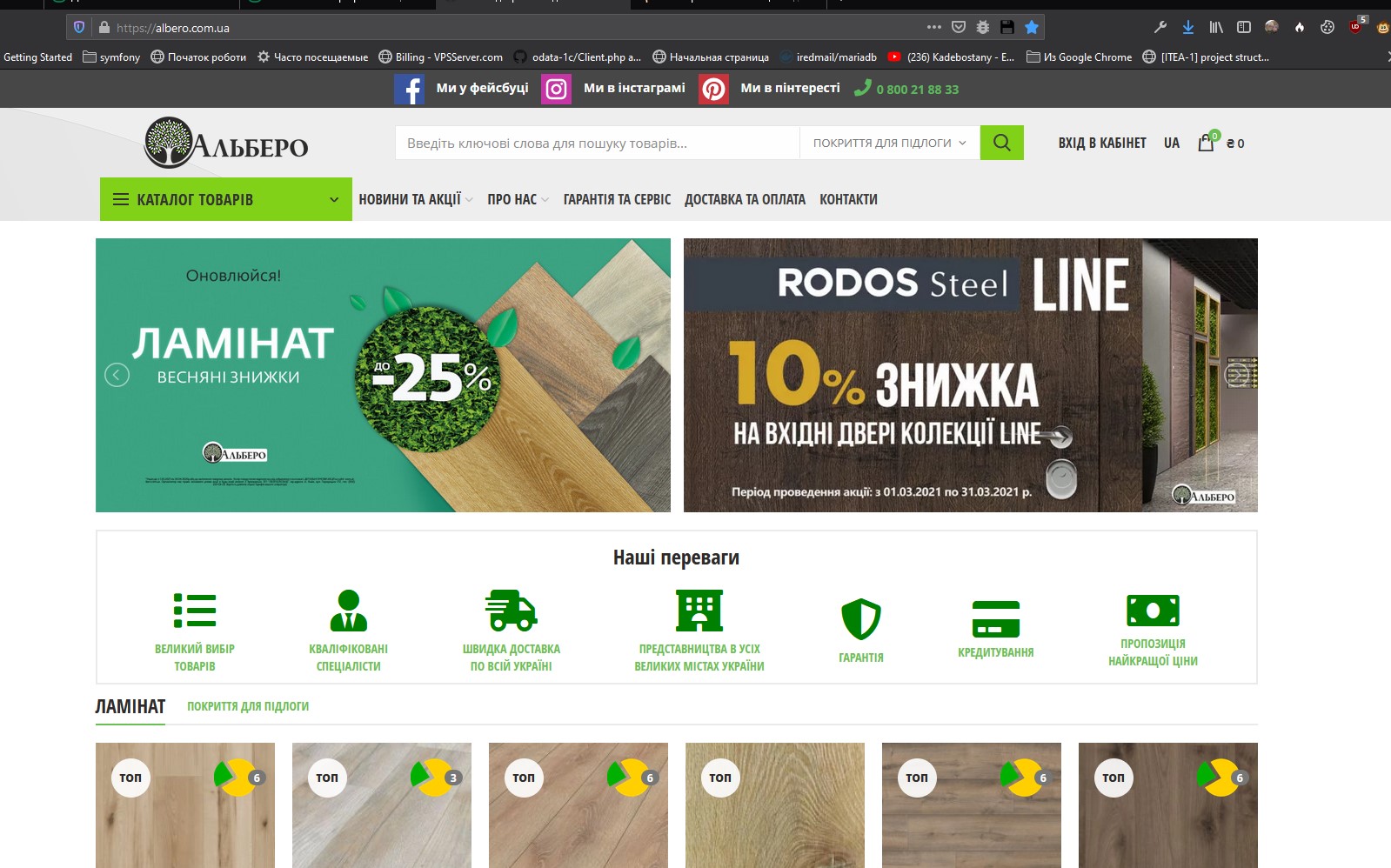This screenshot has width=1391, height=868.
Task: Open the Ламінат -25% banner
Action: pyautogui.click(x=383, y=375)
